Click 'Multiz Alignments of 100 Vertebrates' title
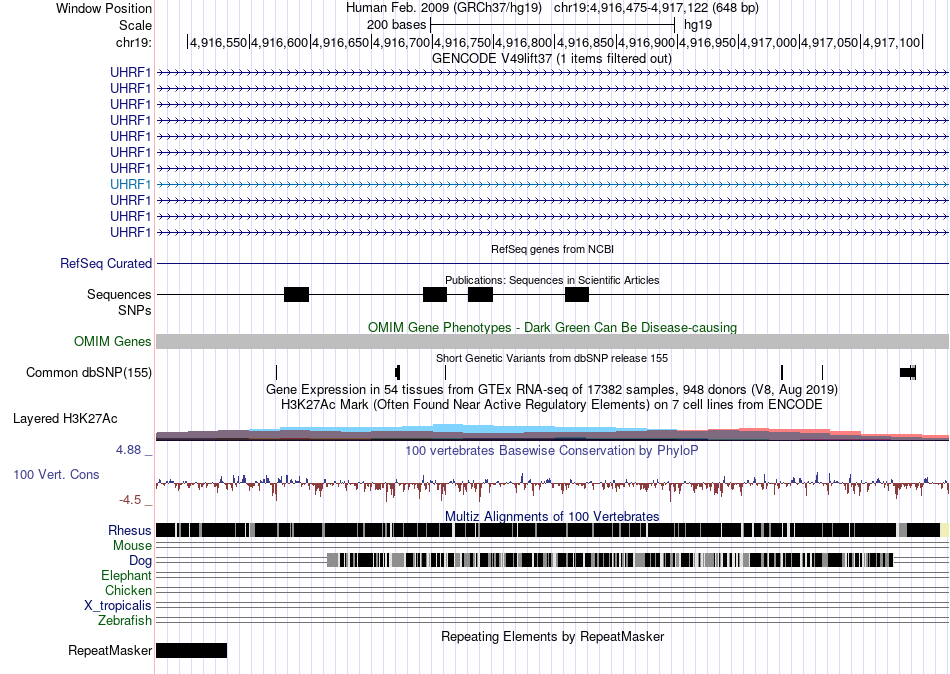Screen dimensions: 950x674 pos(552,516)
